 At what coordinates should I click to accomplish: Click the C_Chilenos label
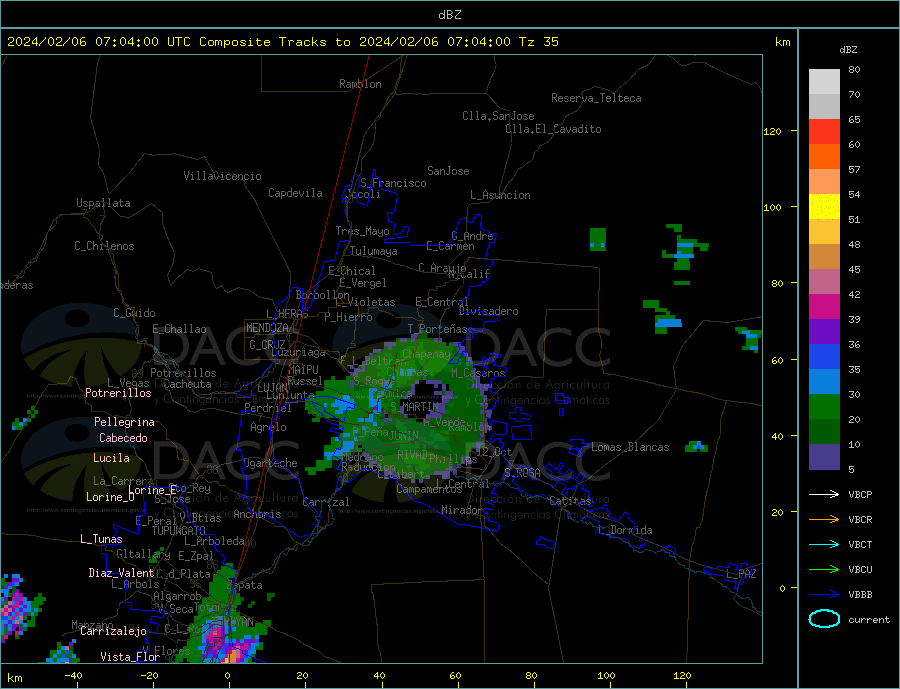tap(104, 246)
